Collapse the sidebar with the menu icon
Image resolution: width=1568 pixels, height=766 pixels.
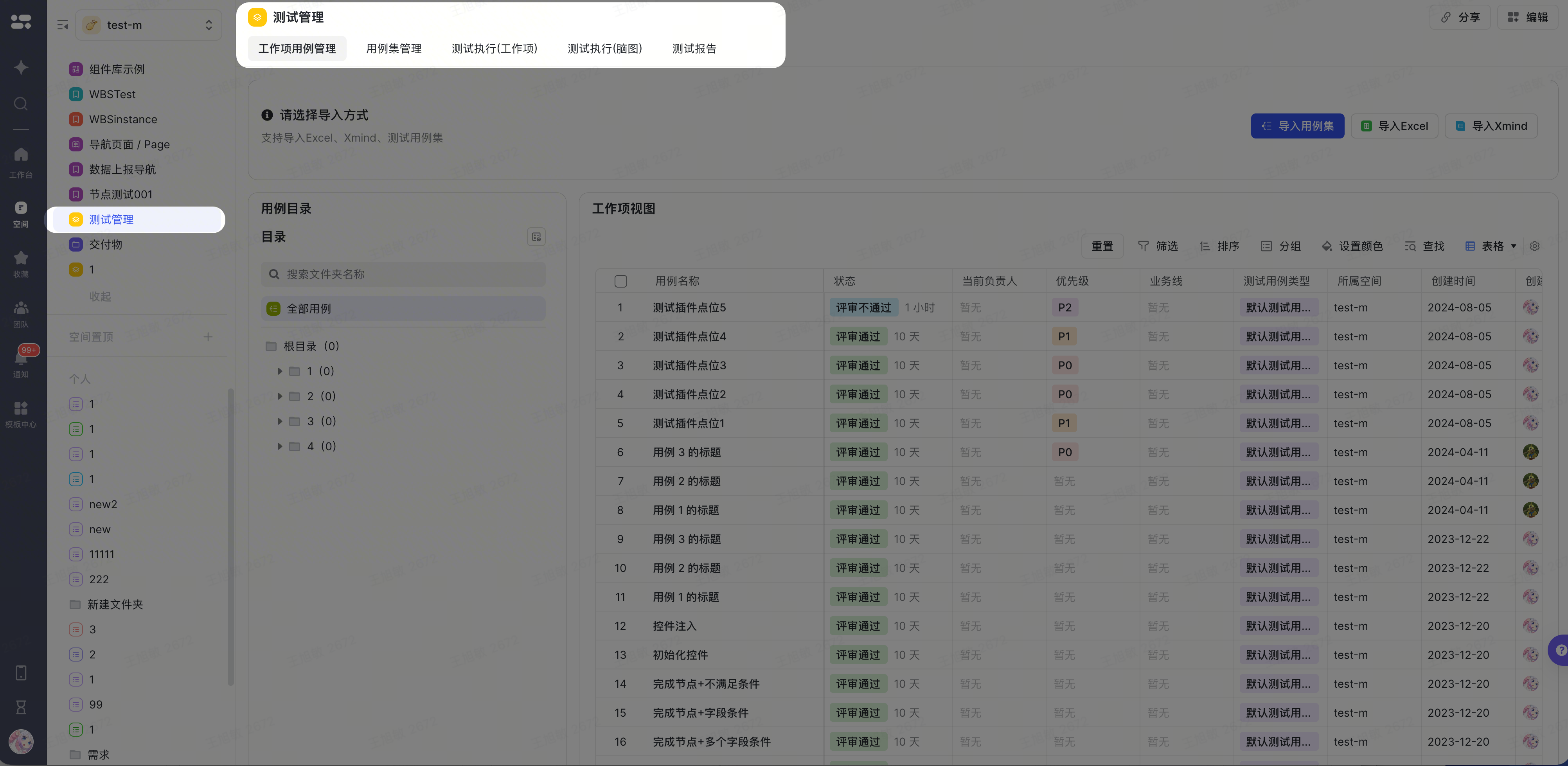click(x=62, y=25)
